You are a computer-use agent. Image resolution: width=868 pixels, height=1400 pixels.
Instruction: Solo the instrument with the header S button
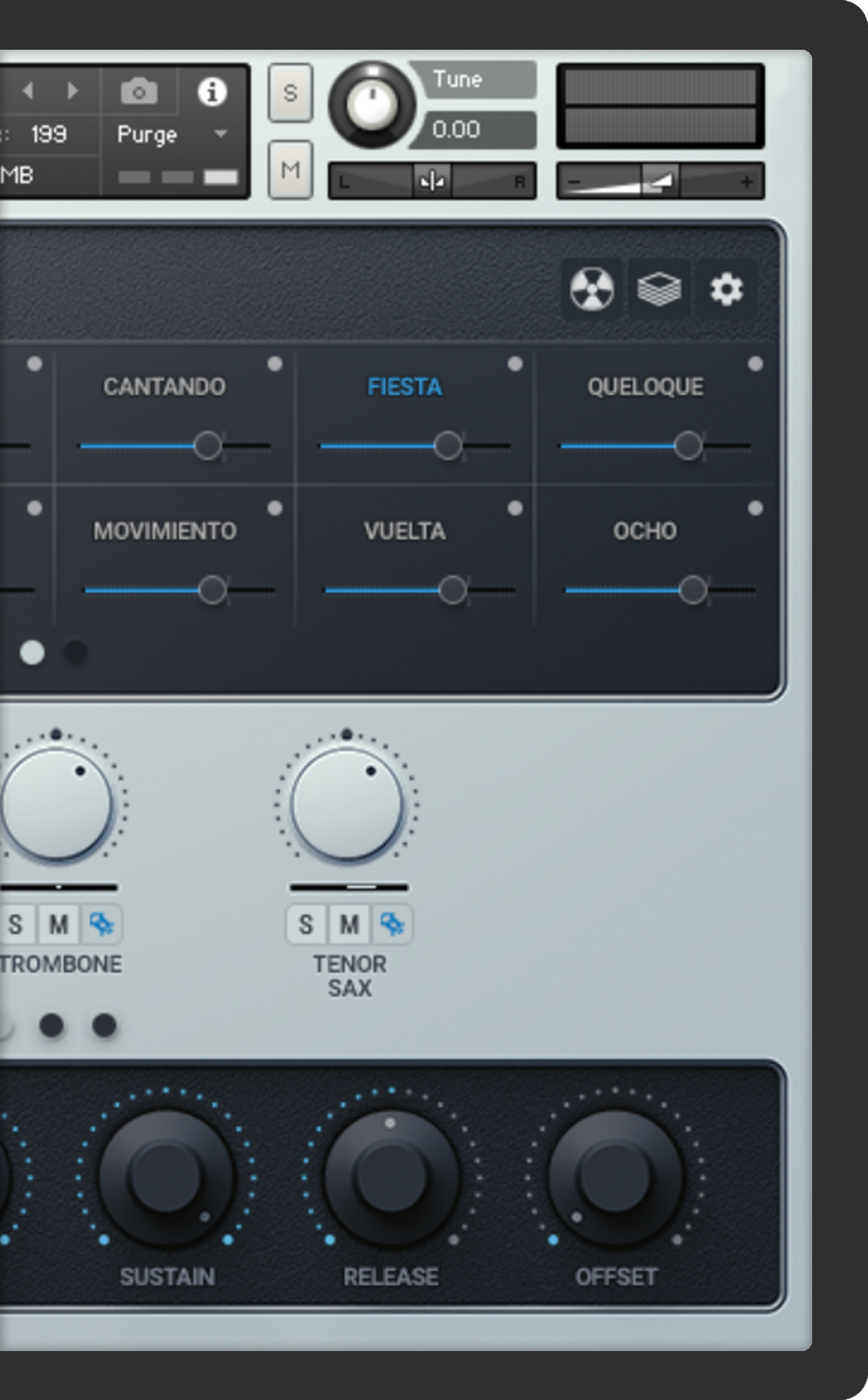(291, 93)
